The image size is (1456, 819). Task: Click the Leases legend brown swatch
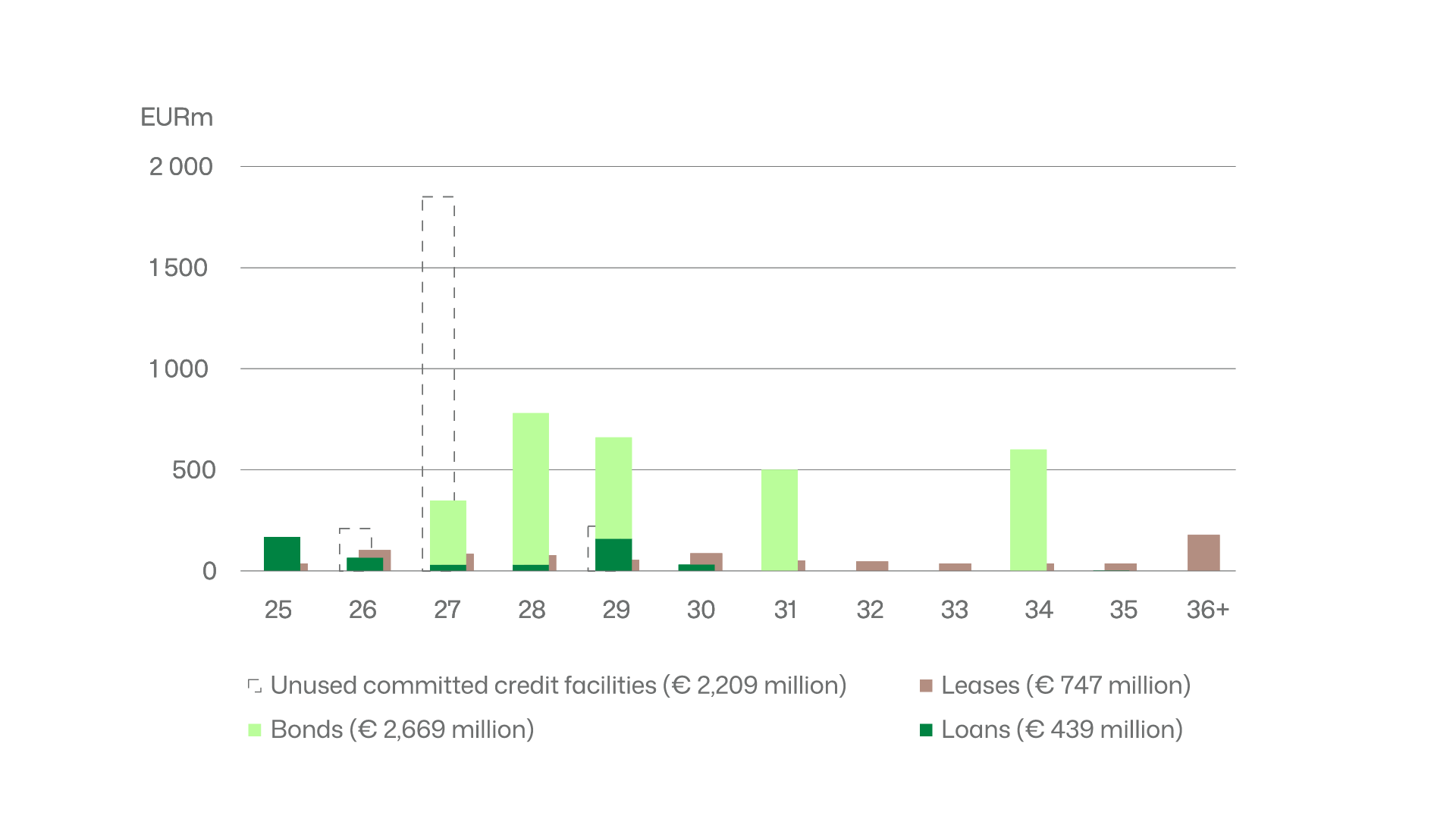point(926,686)
